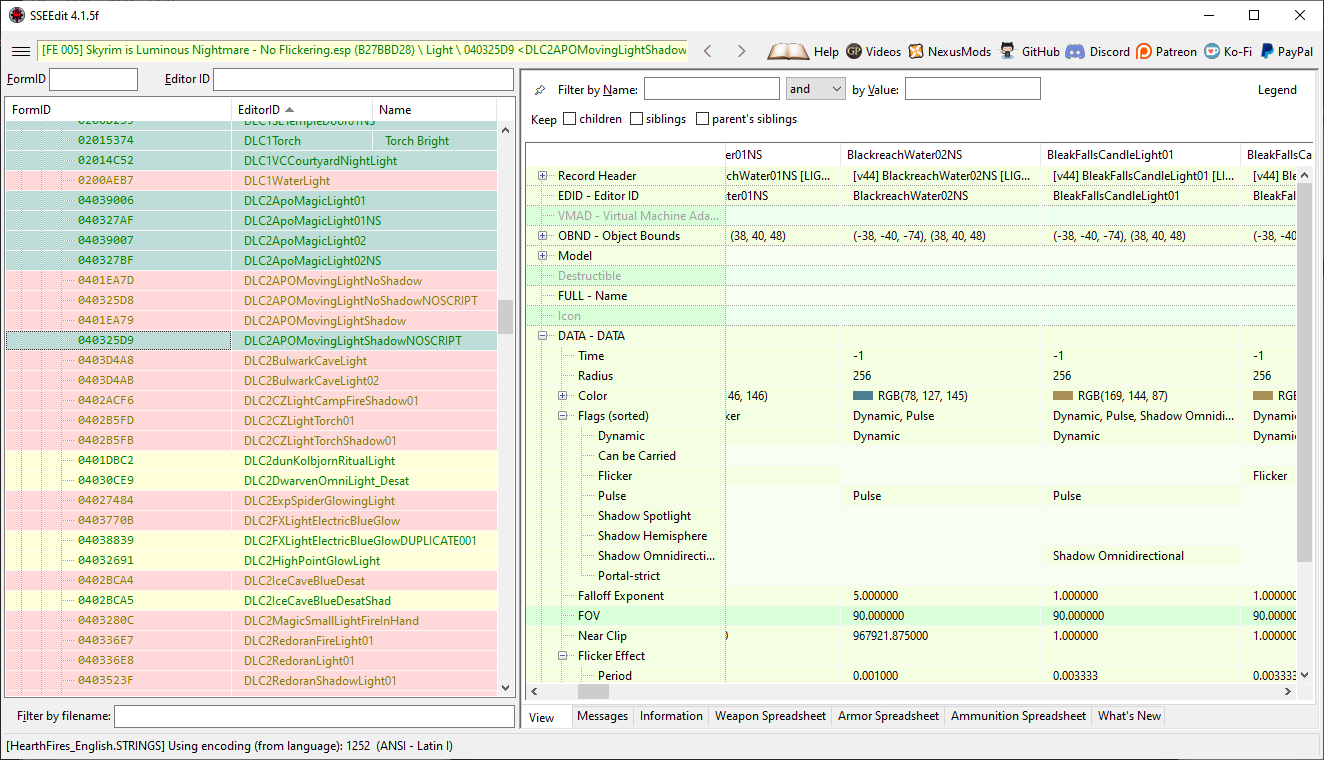Click the Help link label

pyautogui.click(x=826, y=52)
